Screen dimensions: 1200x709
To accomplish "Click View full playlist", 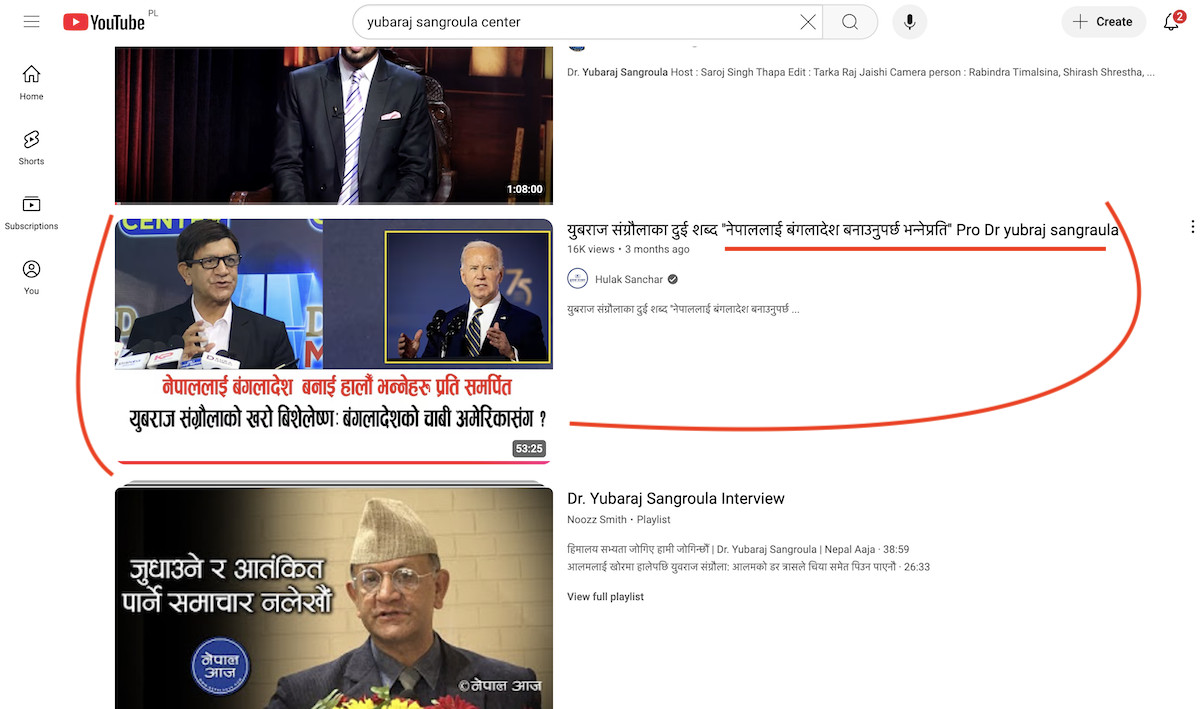I will point(605,597).
